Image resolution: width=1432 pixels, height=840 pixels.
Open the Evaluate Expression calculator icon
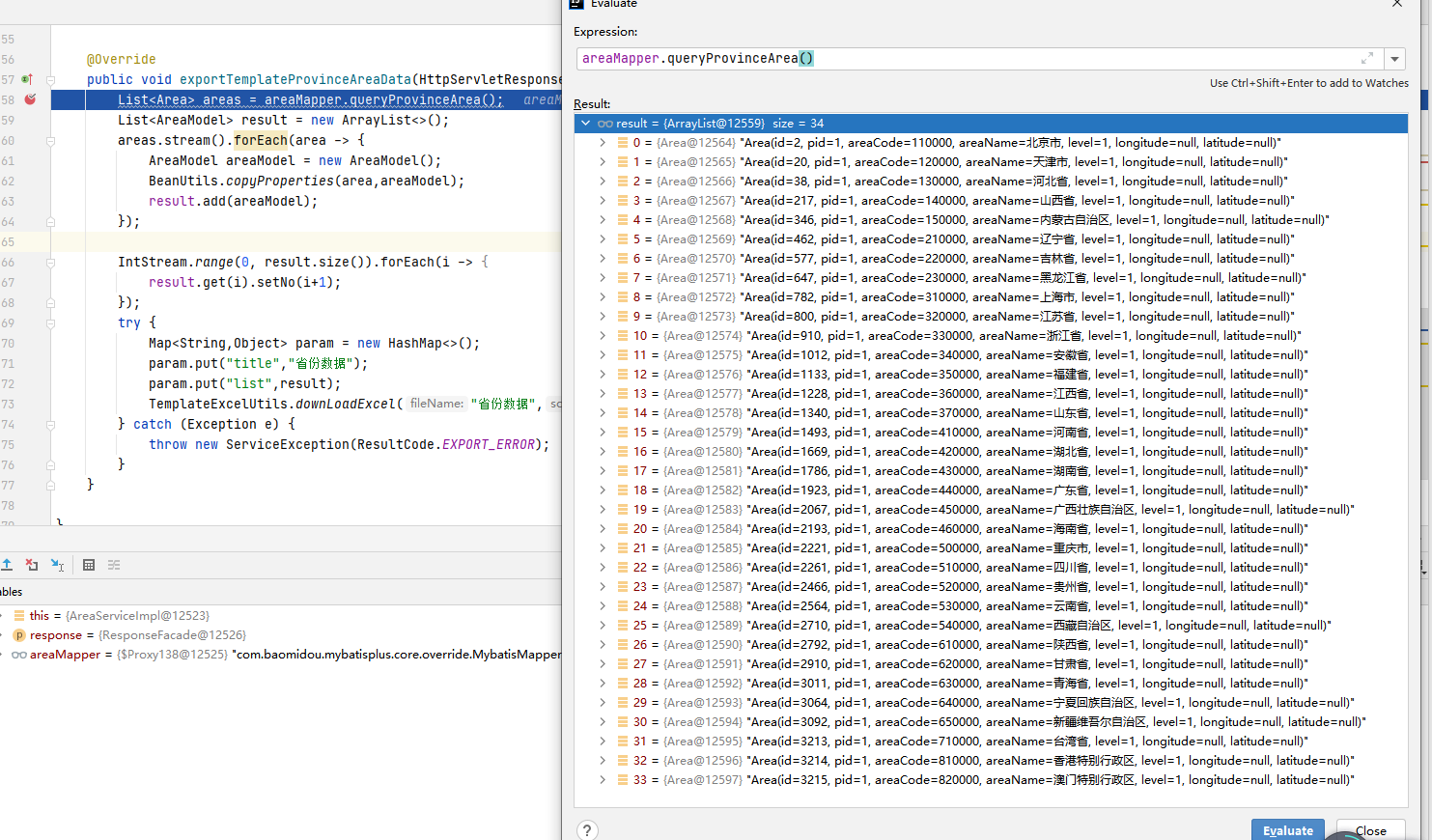89,565
